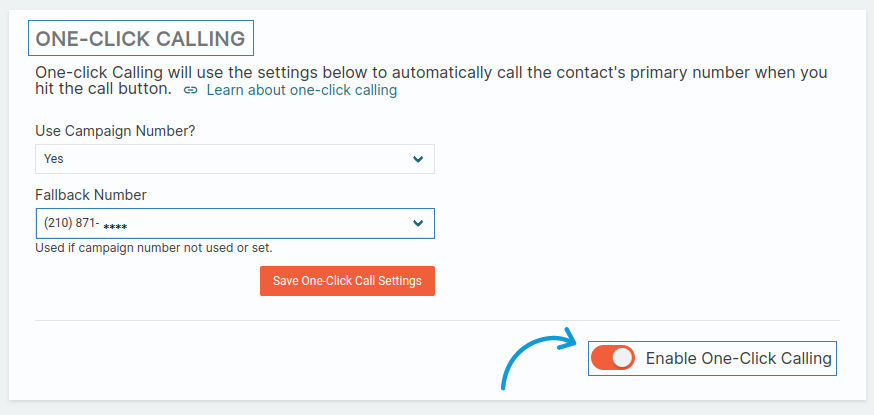Viewport: 874px width, 415px height.
Task: Toggle the Enable One-Click Calling switch
Action: (x=613, y=358)
